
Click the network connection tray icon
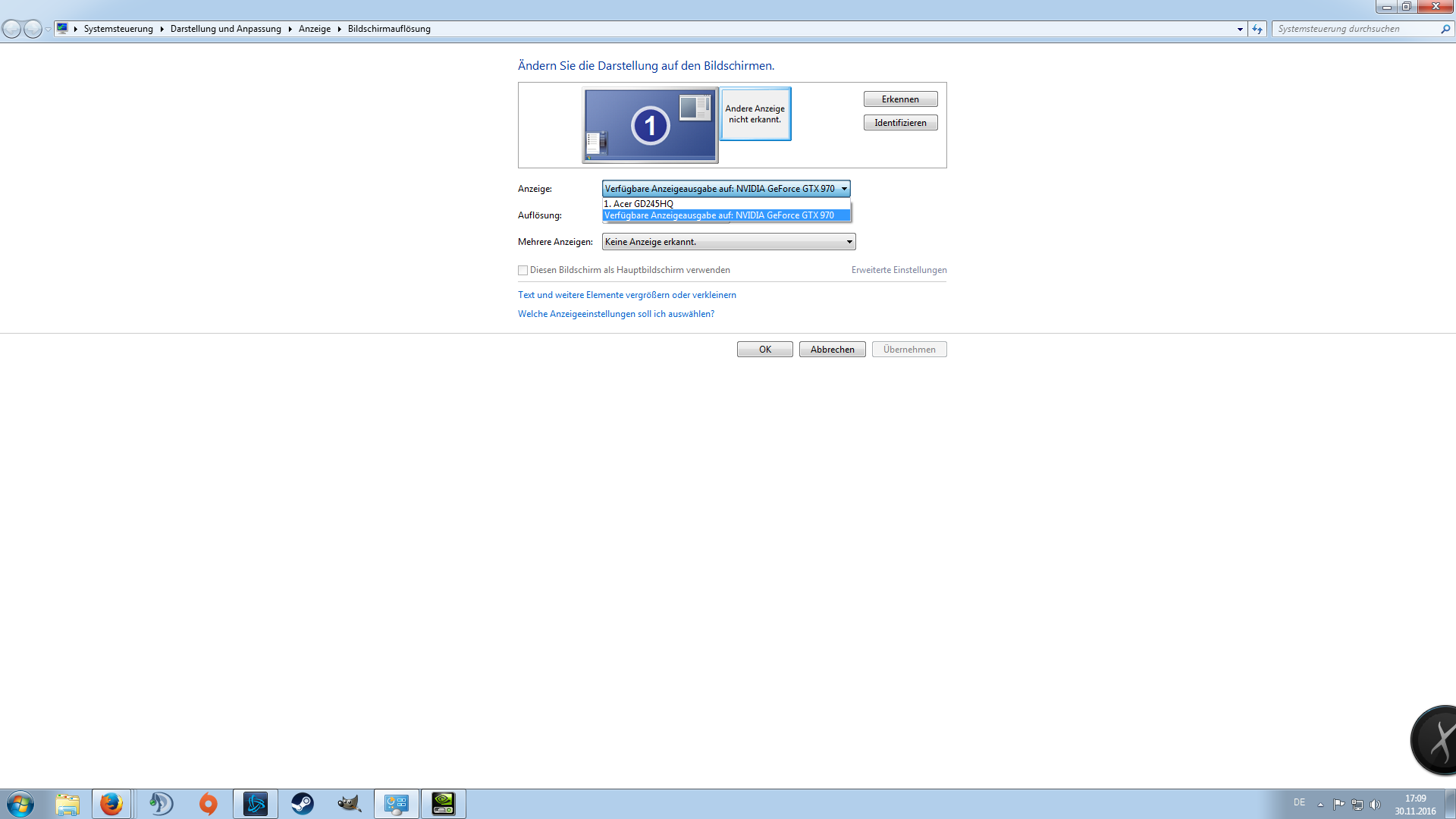click(1357, 805)
